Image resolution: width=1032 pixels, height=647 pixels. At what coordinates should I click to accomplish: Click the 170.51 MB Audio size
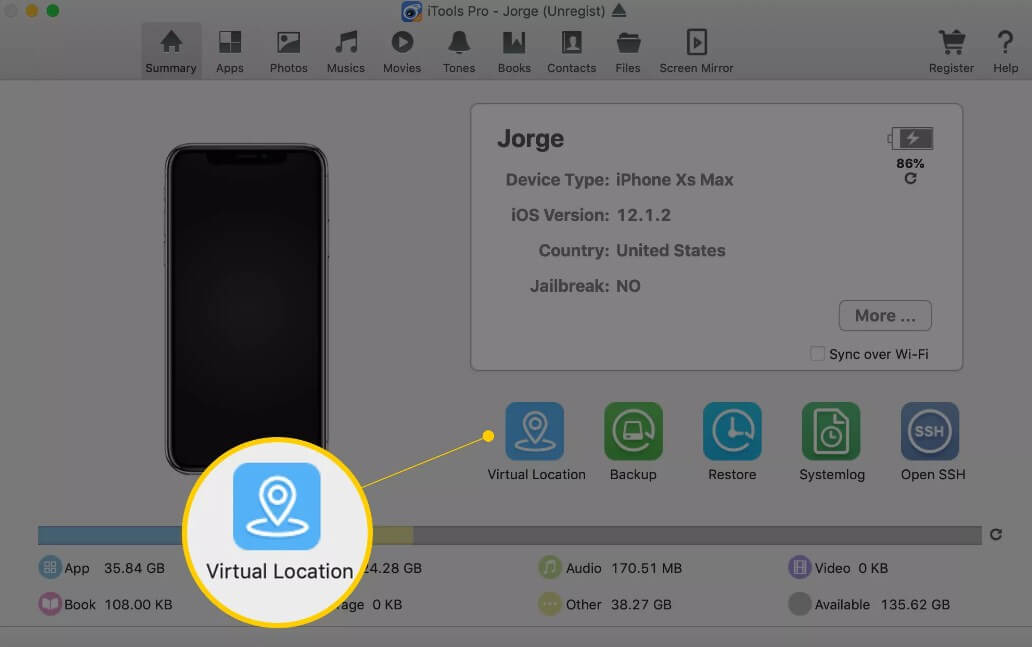coord(646,568)
